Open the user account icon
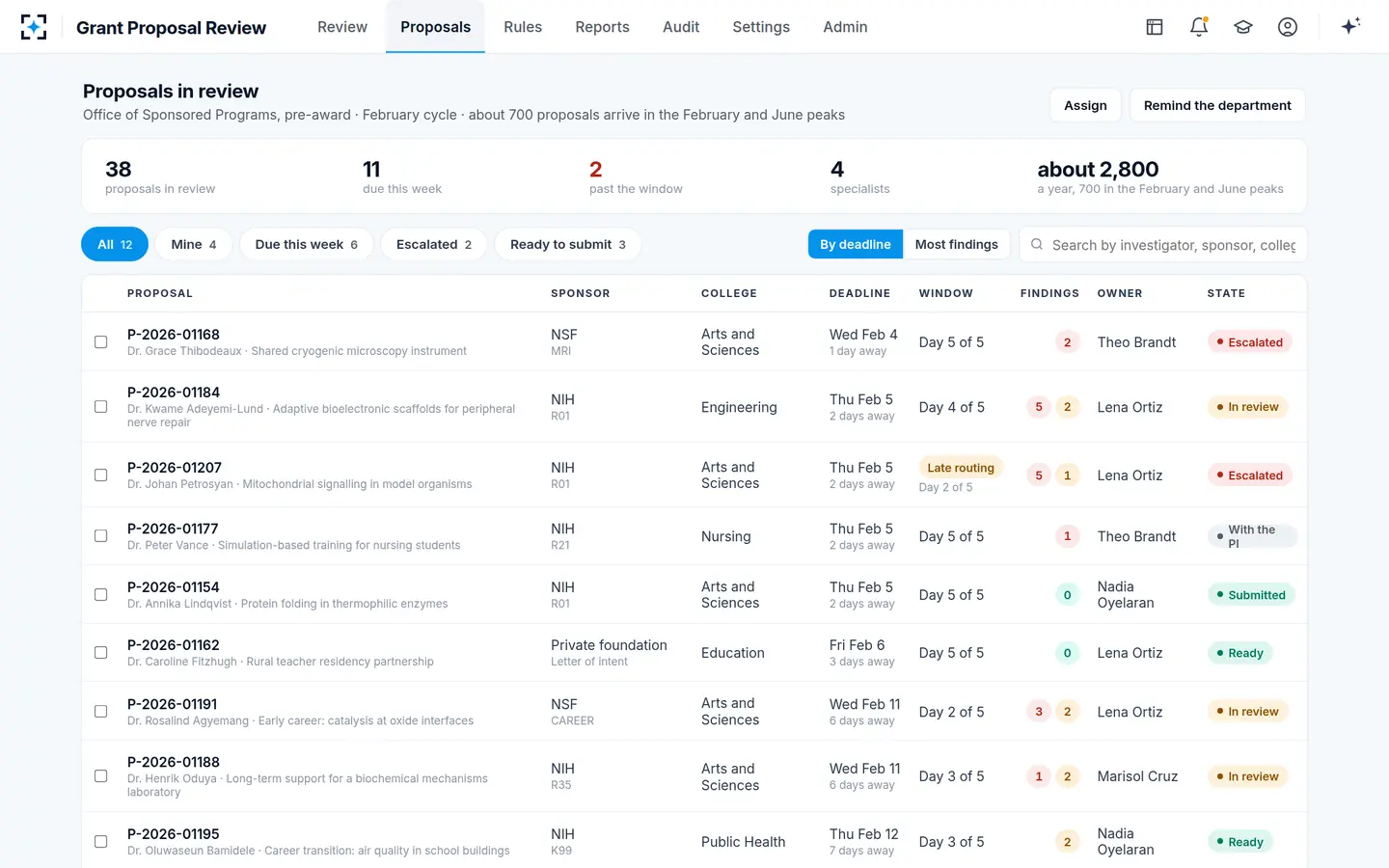This screenshot has height=868, width=1389. [1288, 27]
